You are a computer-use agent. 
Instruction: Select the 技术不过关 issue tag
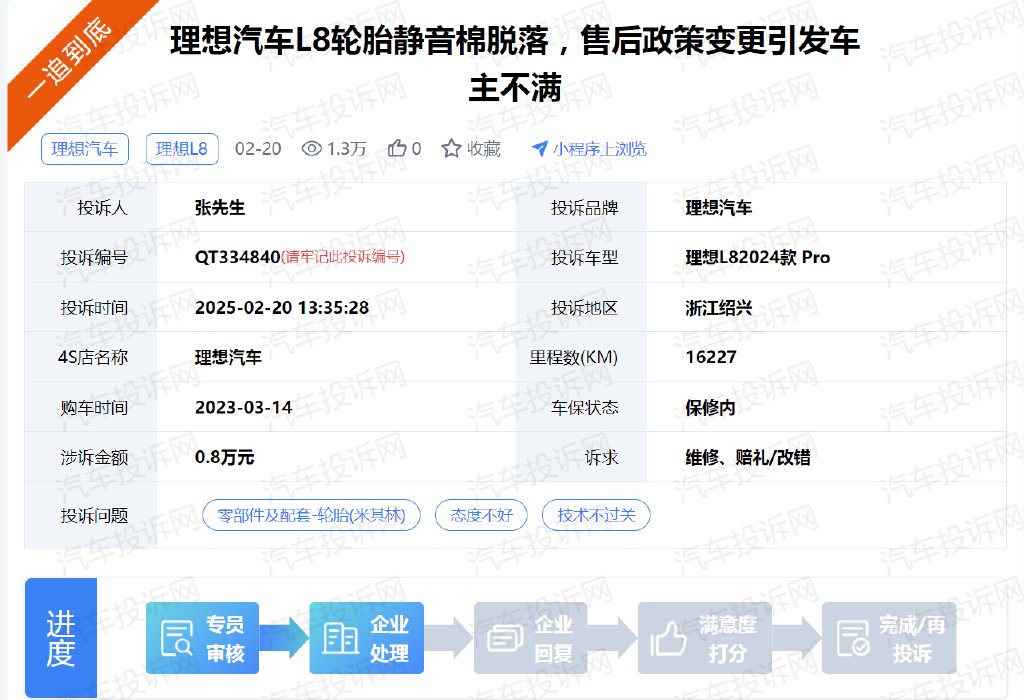click(596, 515)
